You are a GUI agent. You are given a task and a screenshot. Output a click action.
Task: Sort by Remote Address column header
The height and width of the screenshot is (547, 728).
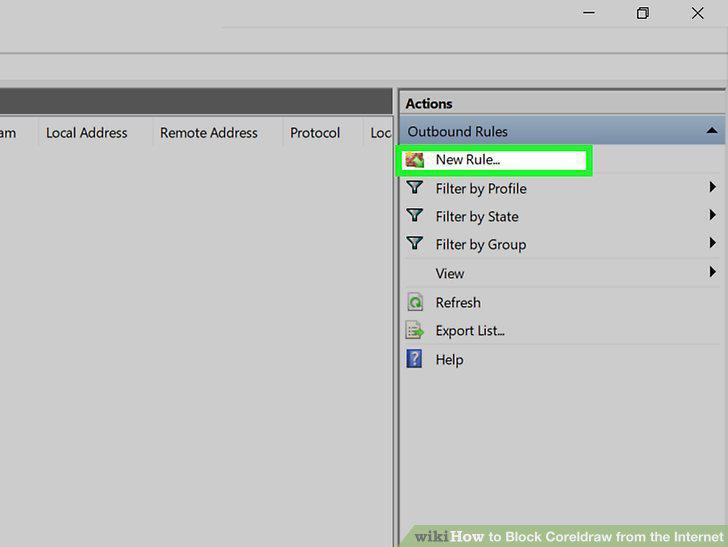tap(208, 133)
